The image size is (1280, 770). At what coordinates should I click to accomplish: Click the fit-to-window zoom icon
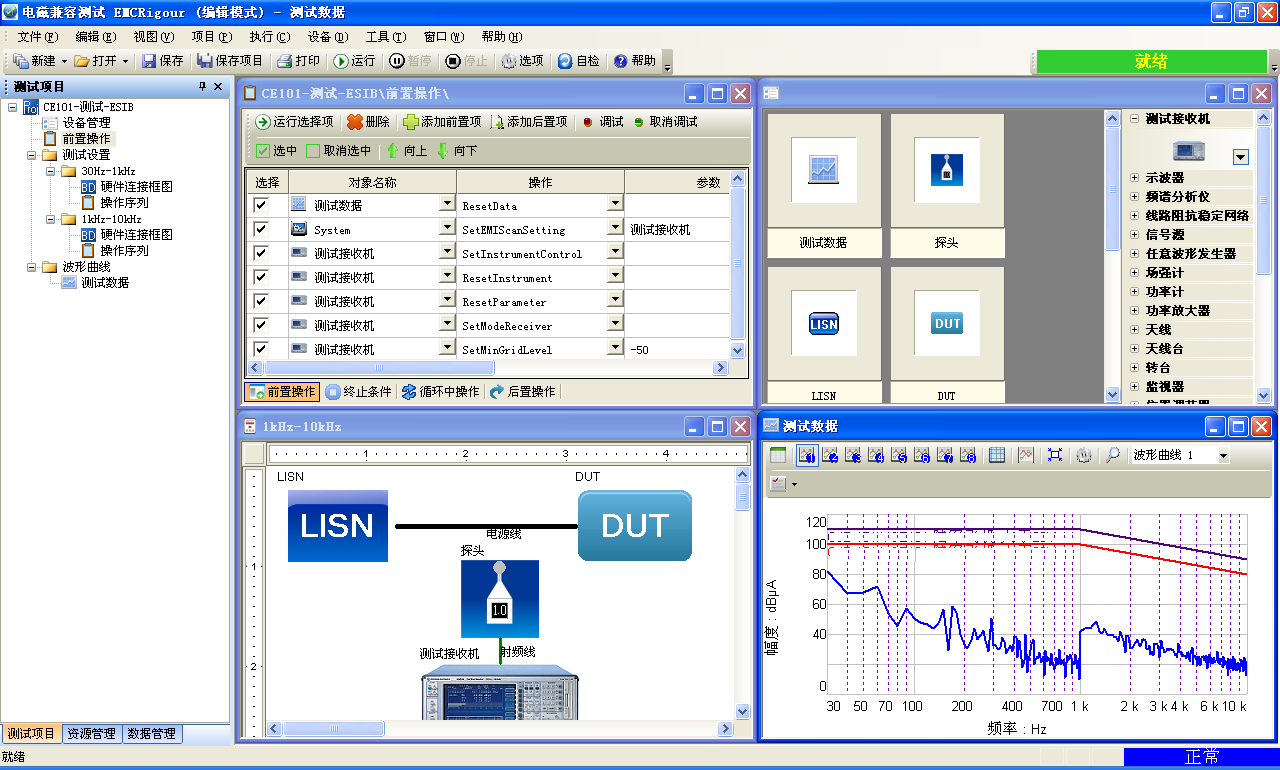coord(1054,455)
